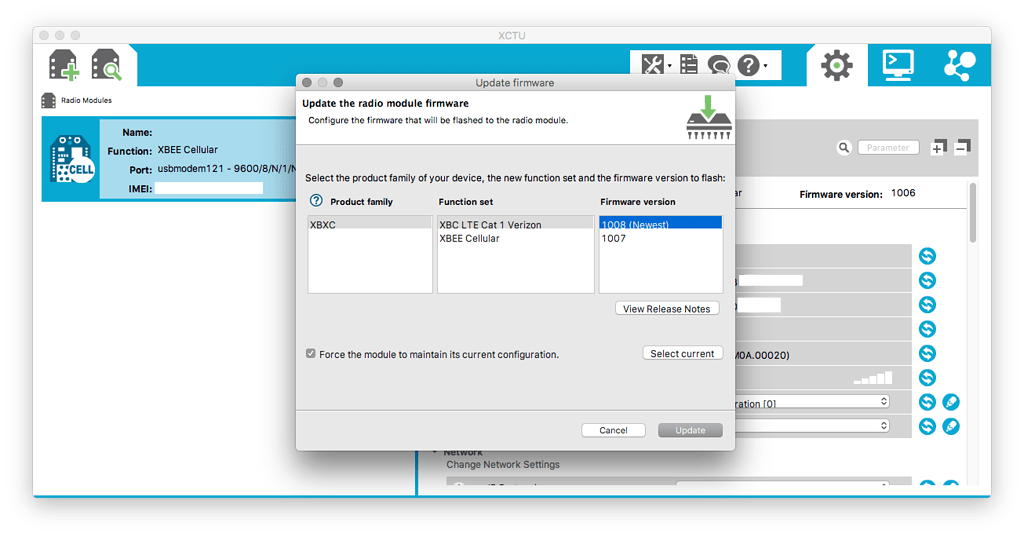Click refresh icon on the 0A.00020 row
The image size is (1024, 536).
927,353
